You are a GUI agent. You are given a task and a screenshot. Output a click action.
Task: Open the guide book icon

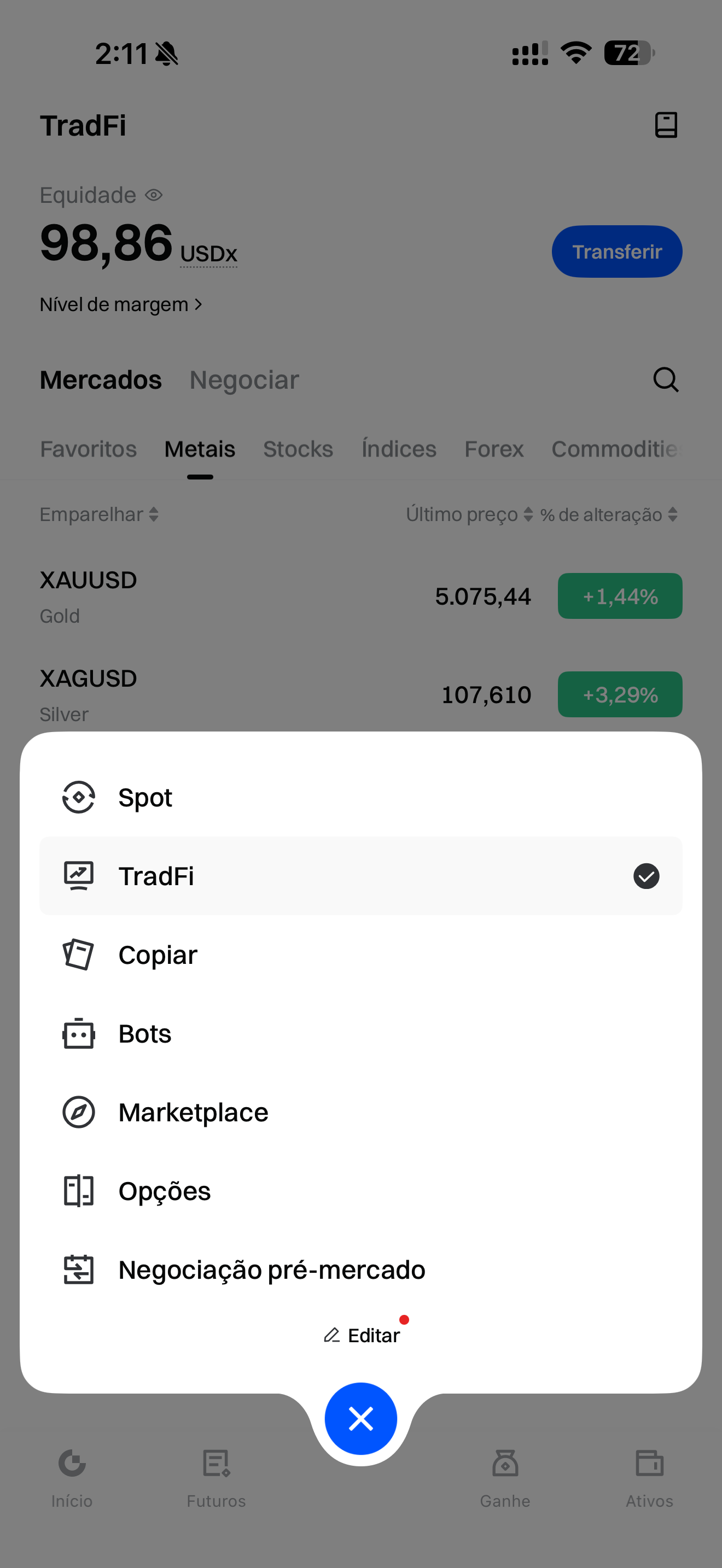[665, 125]
